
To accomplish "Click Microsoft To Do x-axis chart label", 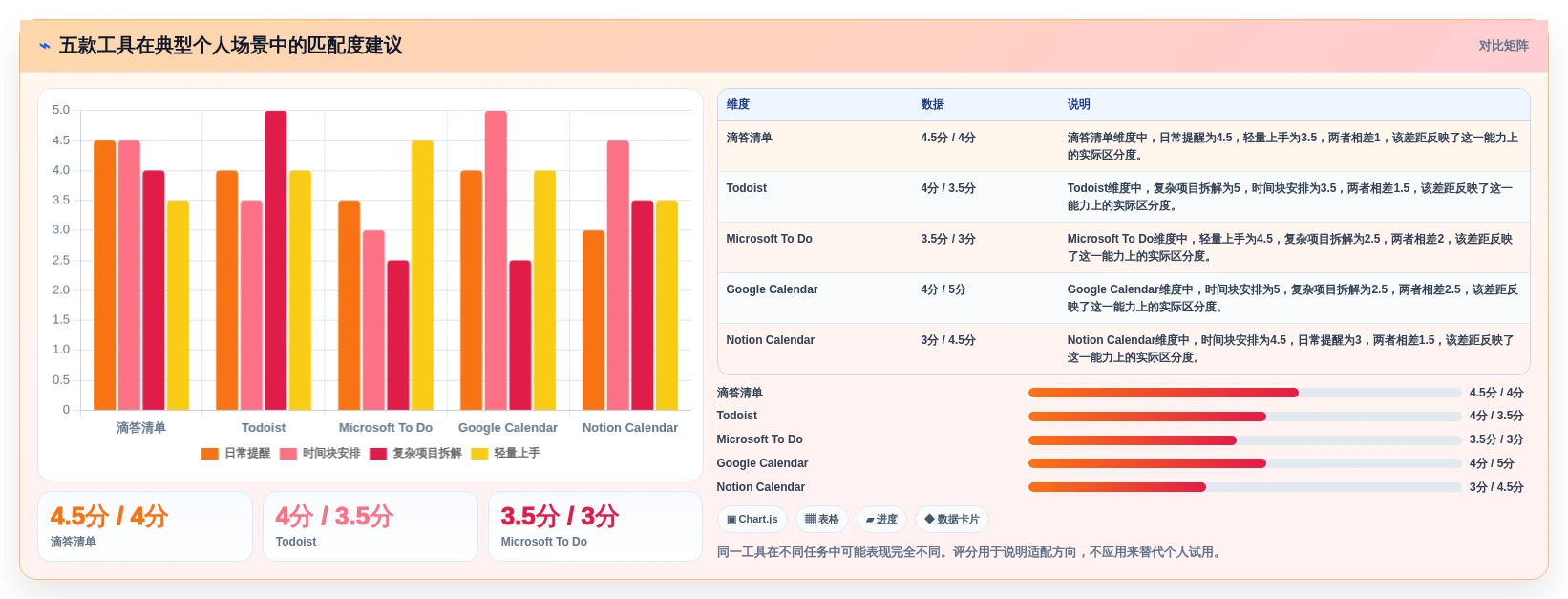I will click(386, 428).
